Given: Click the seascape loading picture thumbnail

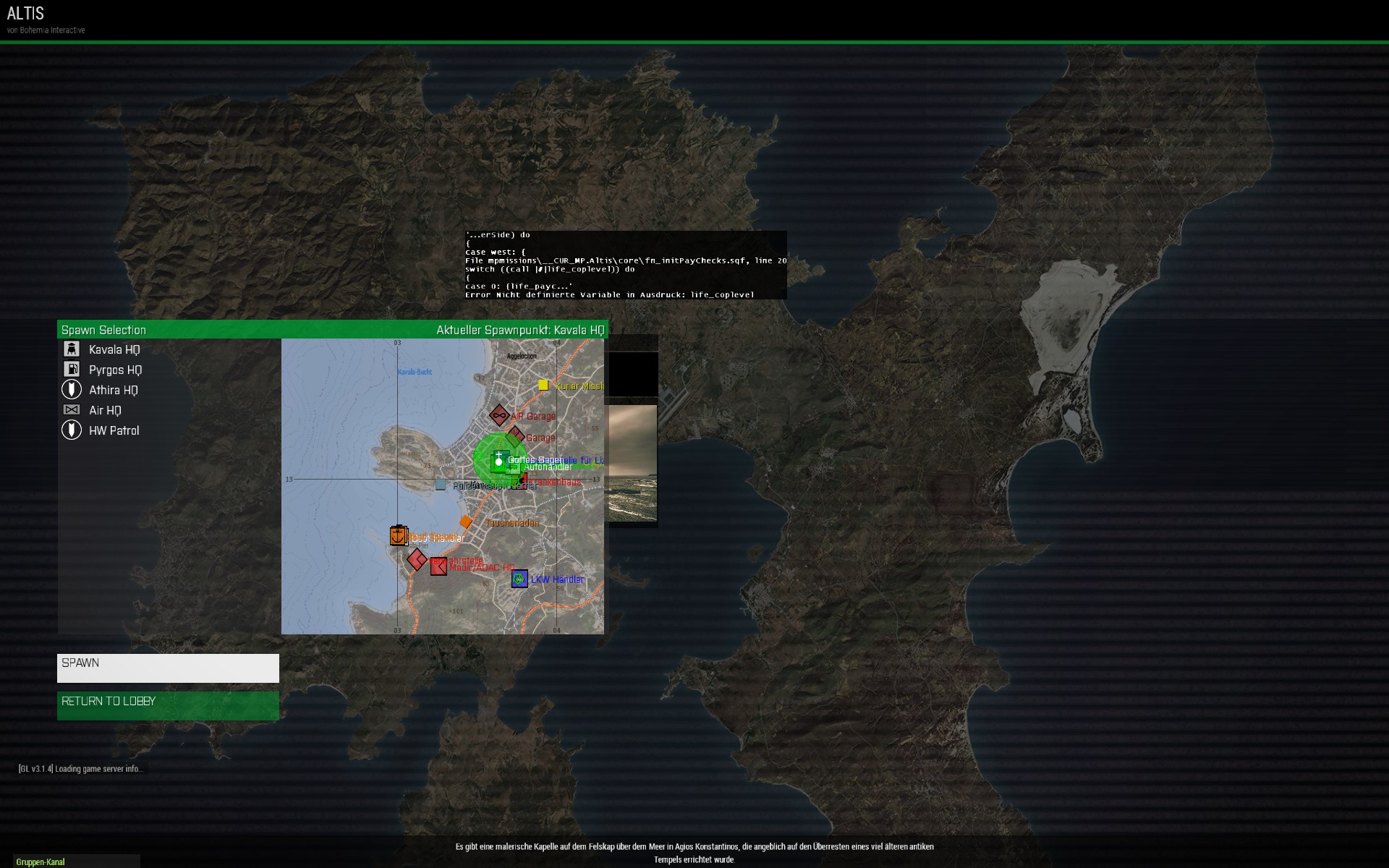Looking at the screenshot, I should click(632, 463).
